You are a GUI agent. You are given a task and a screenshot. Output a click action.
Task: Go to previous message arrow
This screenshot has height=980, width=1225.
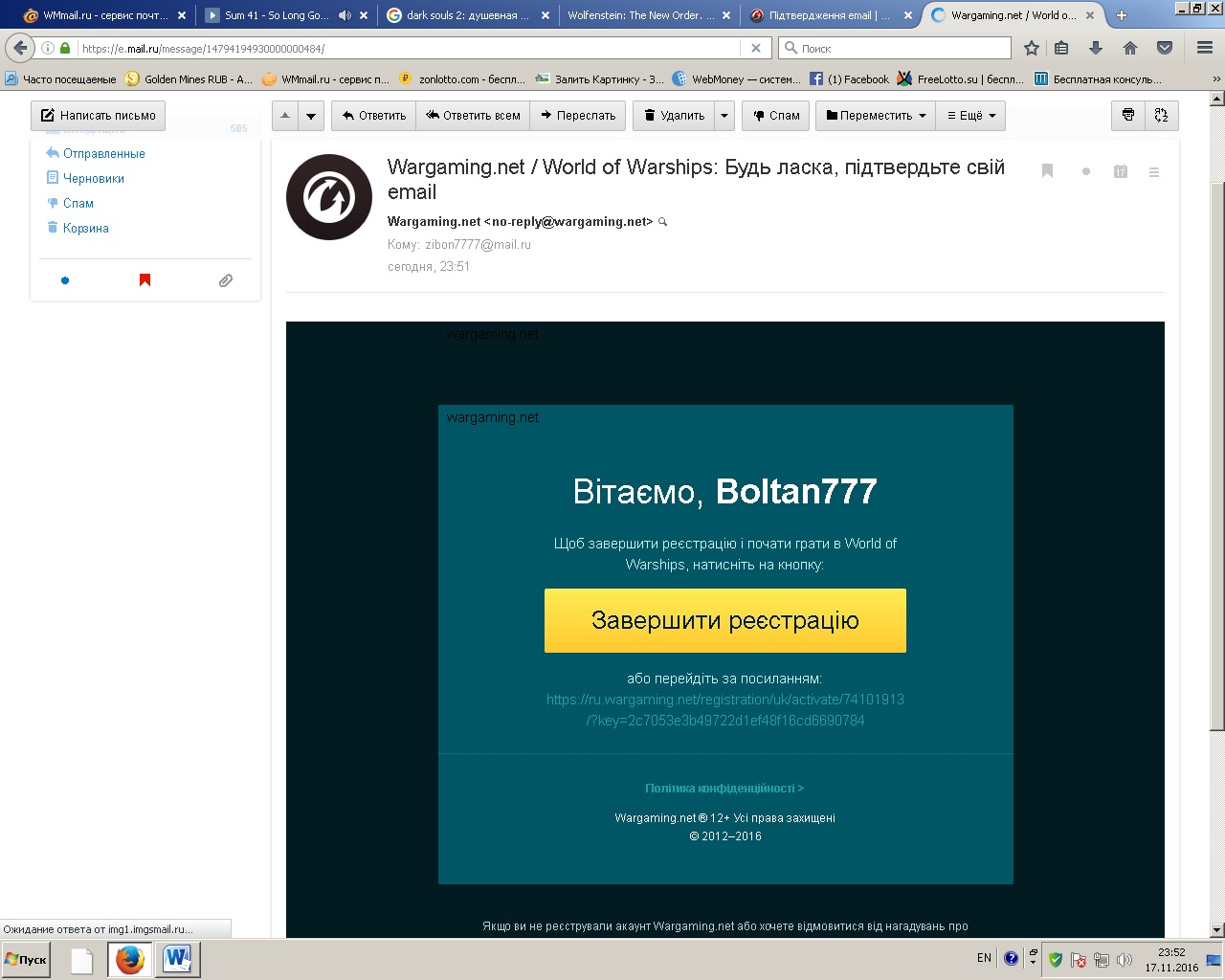tap(285, 115)
